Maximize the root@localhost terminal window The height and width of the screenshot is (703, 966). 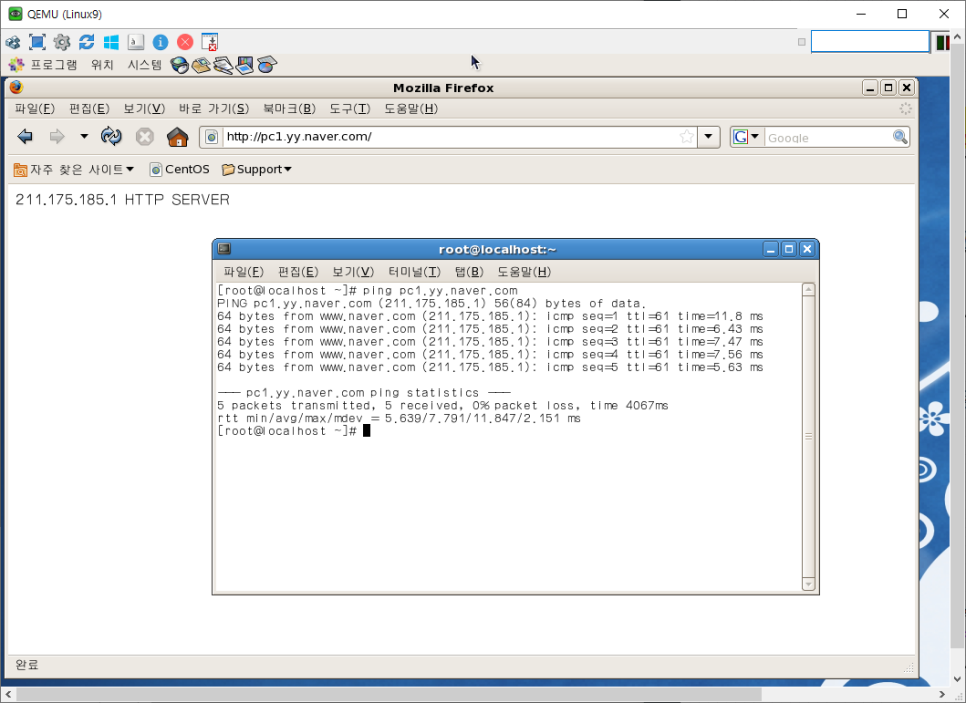click(789, 249)
